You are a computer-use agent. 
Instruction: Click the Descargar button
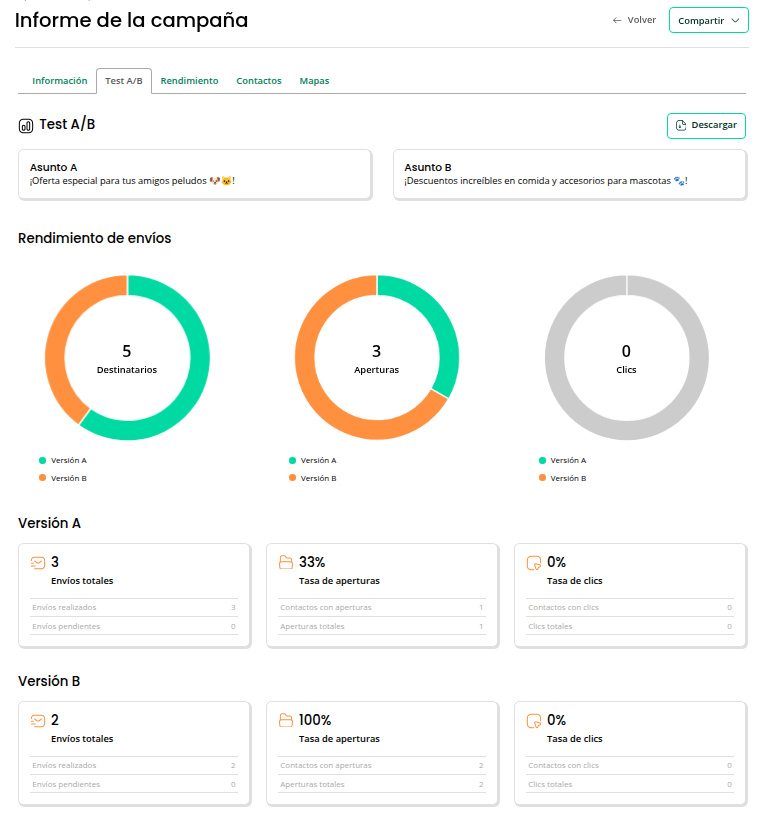point(706,125)
